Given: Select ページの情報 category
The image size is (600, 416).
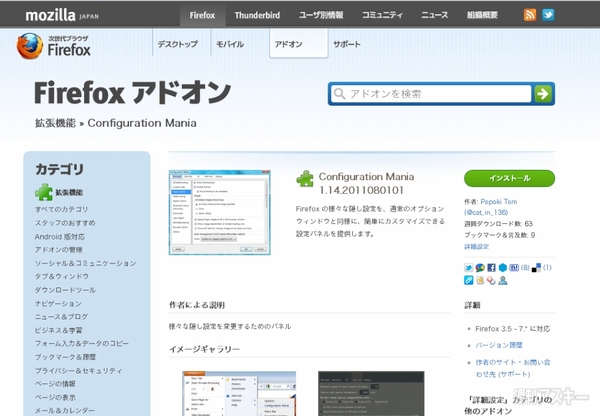Looking at the screenshot, I should pos(55,384).
